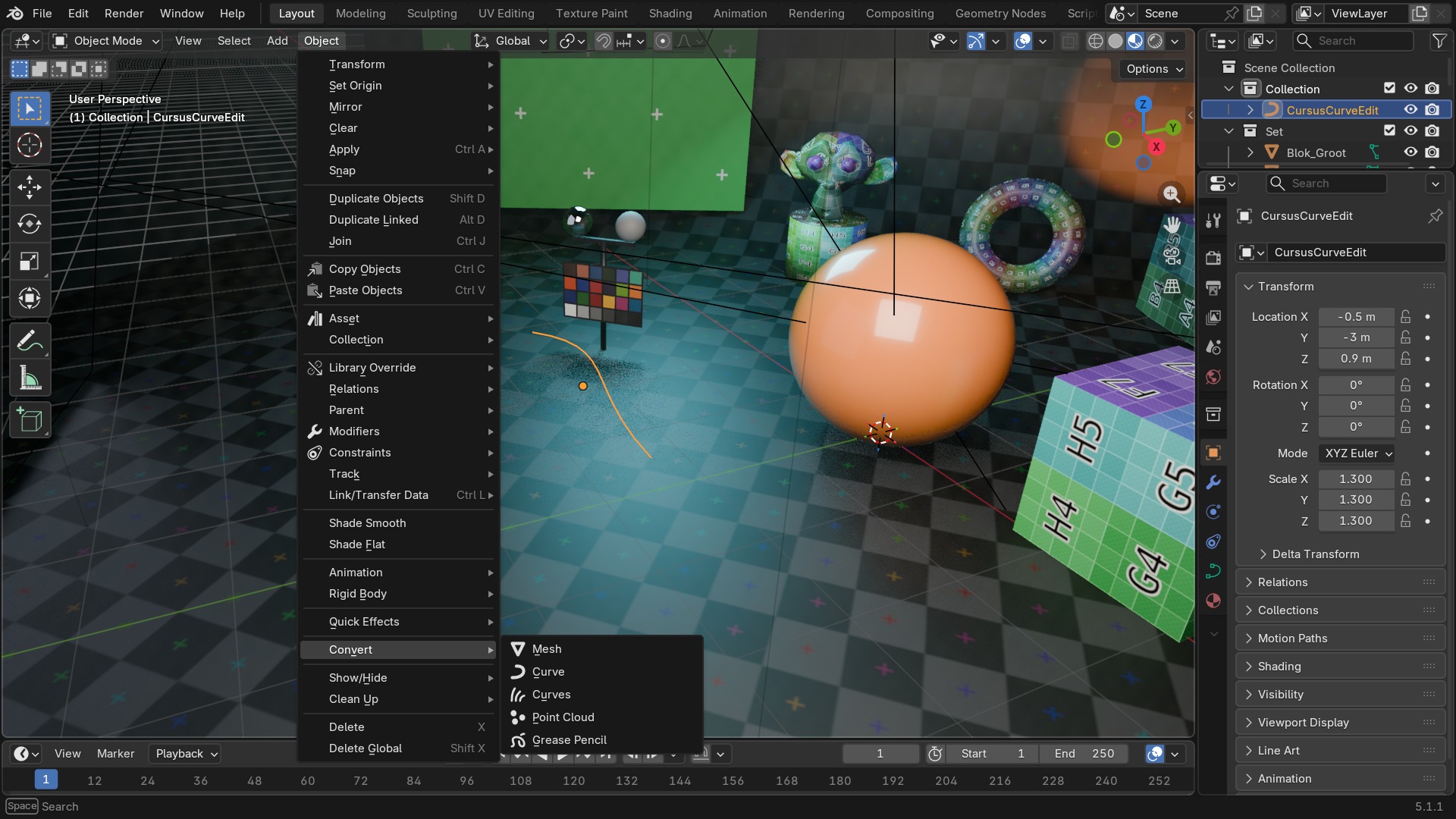Switch to the Shading workspace tab
The image size is (1456, 819).
coord(670,13)
